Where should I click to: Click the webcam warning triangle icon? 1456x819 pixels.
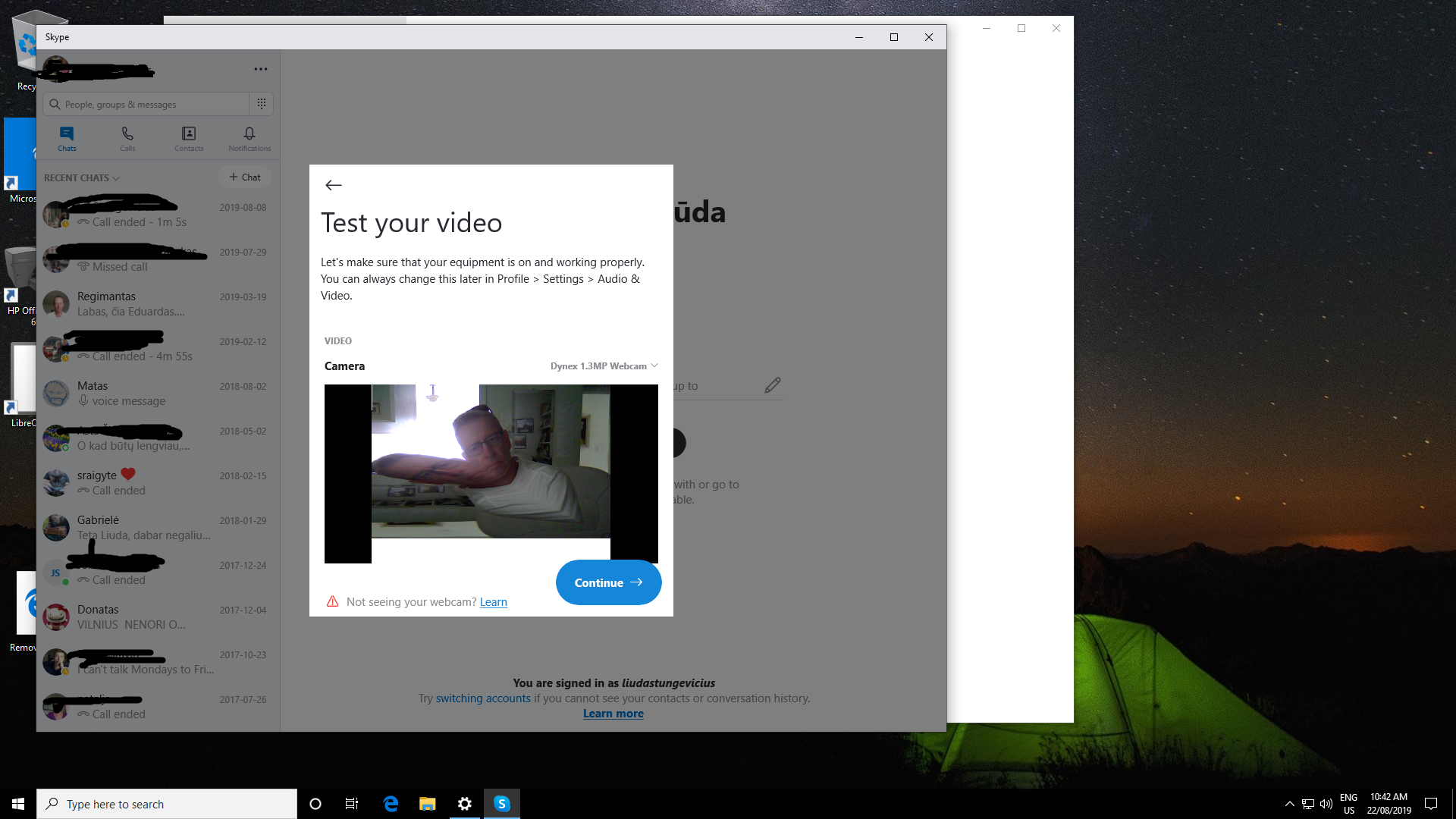tap(332, 601)
